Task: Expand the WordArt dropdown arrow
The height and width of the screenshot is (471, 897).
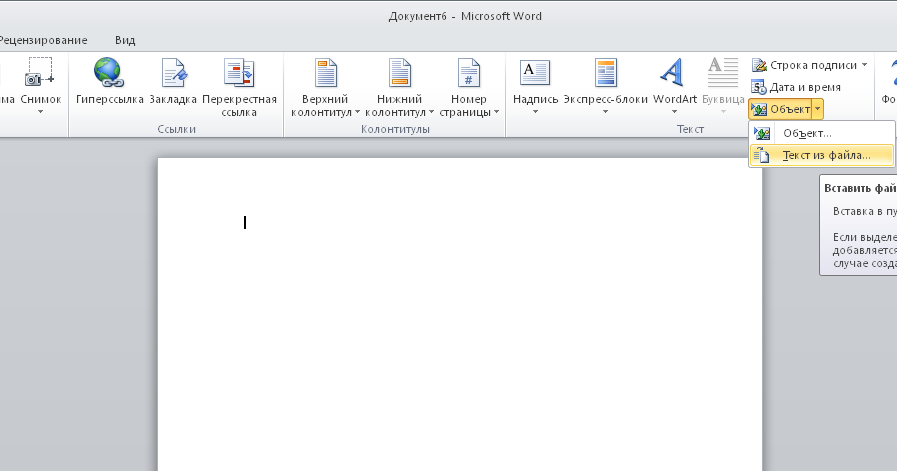Action: click(674, 112)
